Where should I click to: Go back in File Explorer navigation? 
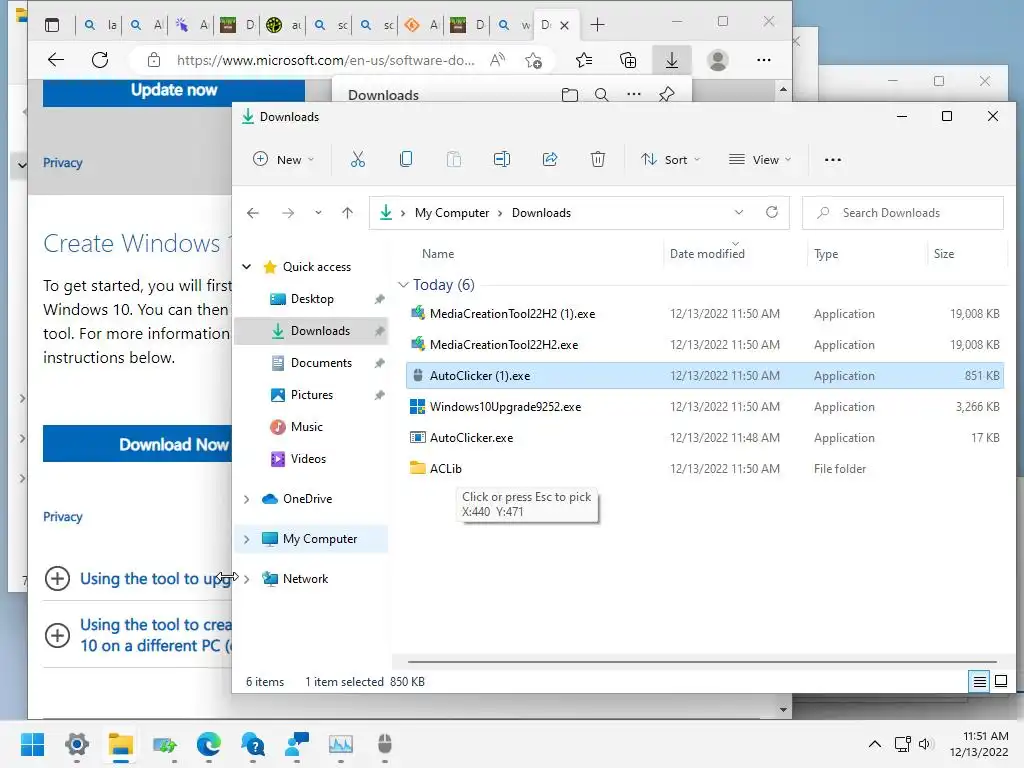(253, 213)
